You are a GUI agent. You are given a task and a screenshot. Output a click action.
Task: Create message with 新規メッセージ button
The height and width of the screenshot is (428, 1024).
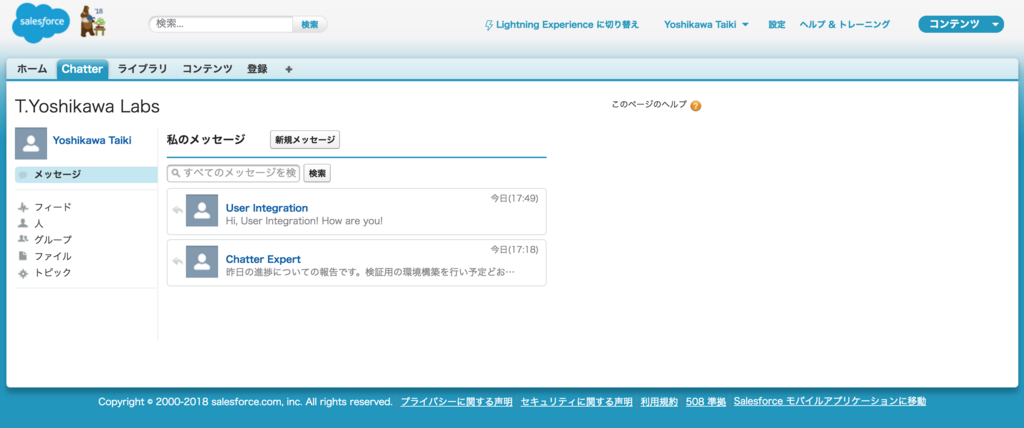click(x=305, y=140)
